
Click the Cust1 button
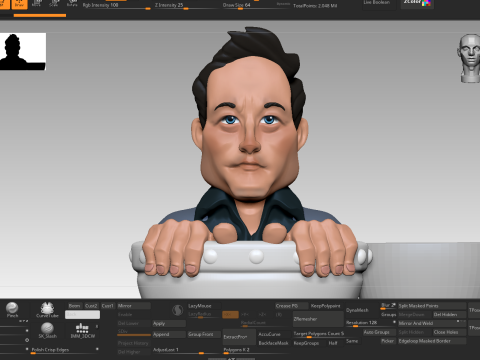[x=107, y=306]
